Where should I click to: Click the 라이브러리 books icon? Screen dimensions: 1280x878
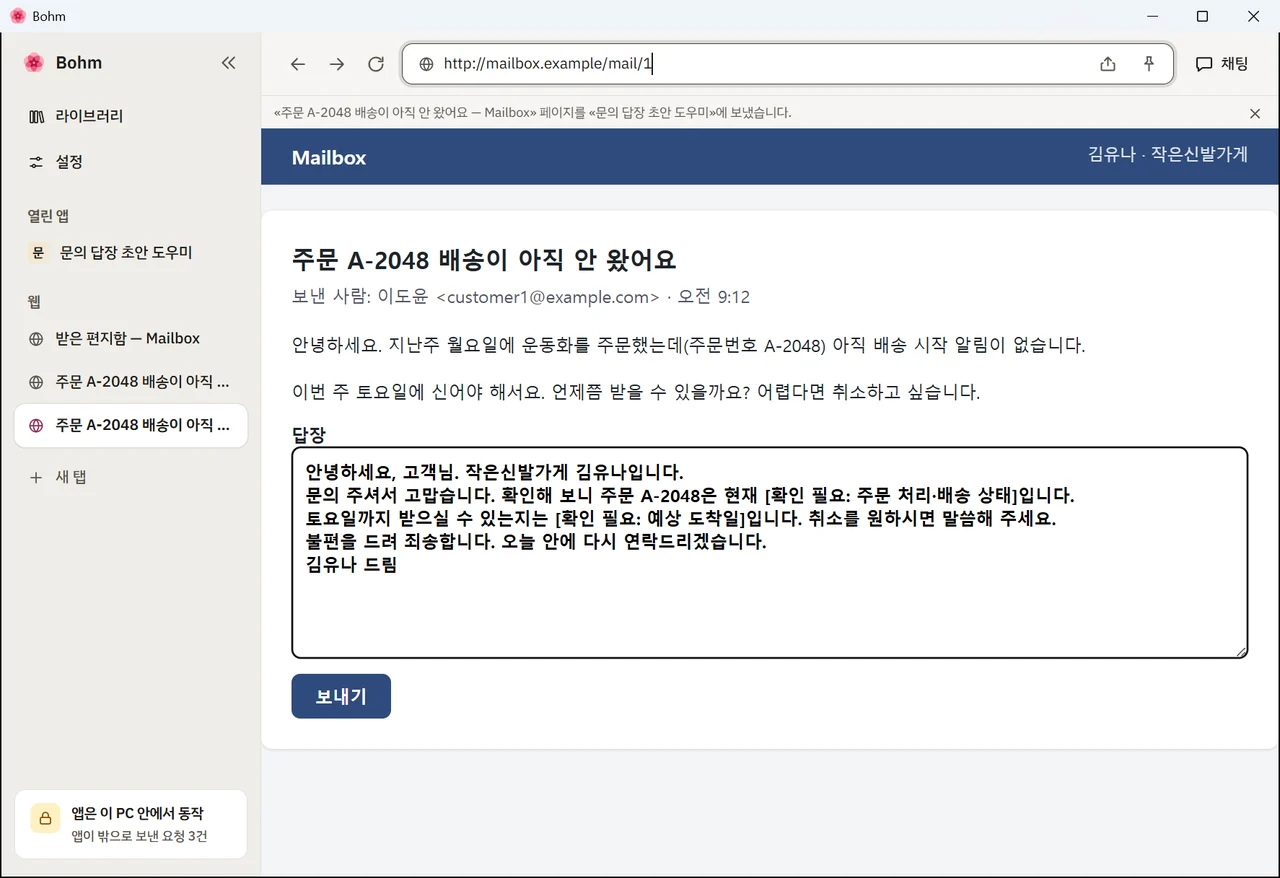pyautogui.click(x=37, y=117)
